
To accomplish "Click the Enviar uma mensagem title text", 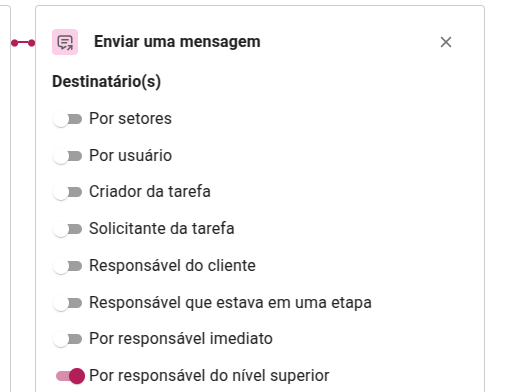I will pyautogui.click(x=177, y=42).
